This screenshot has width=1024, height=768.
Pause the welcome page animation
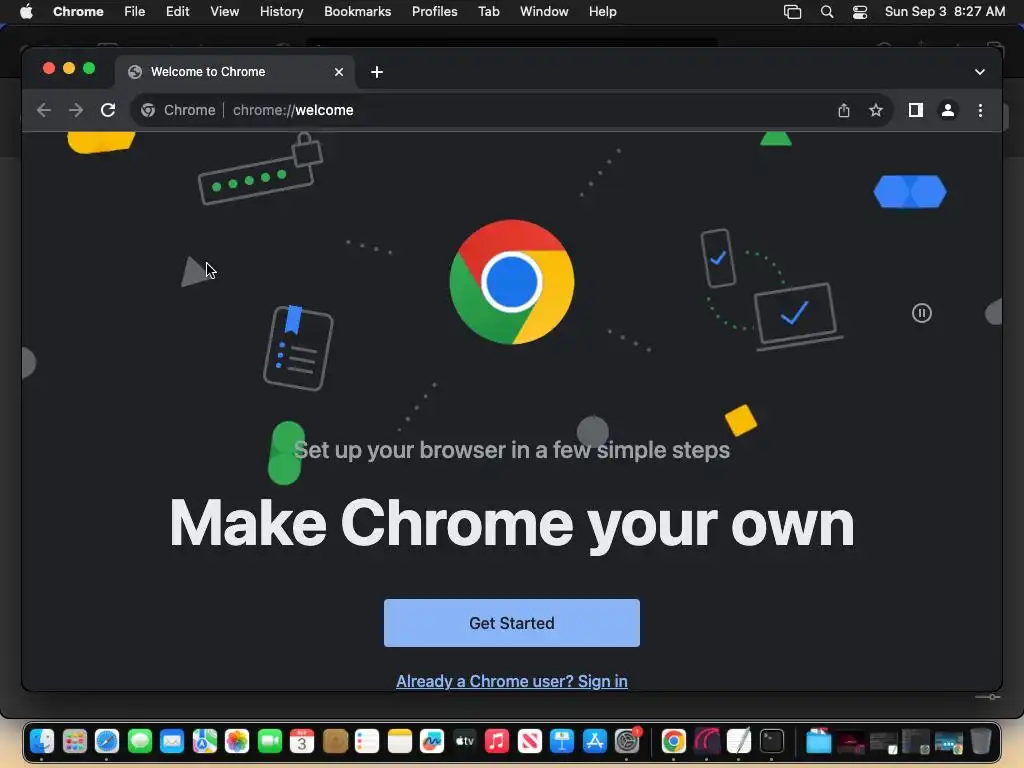pos(921,313)
